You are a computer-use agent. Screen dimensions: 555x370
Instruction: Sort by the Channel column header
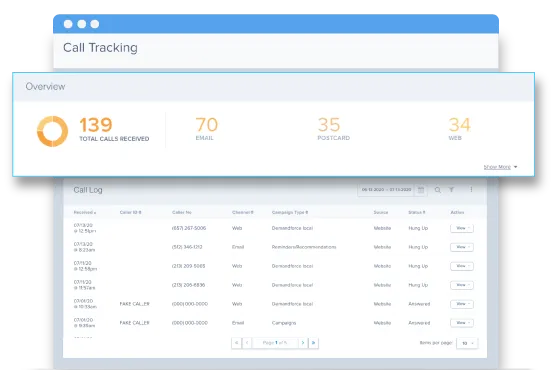(243, 212)
